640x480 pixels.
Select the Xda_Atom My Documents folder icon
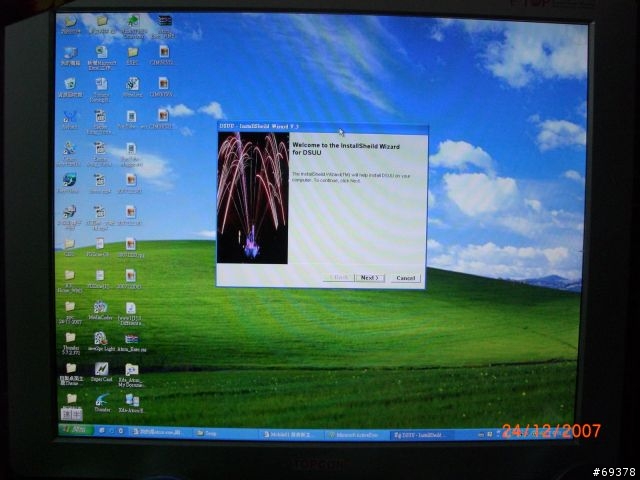point(131,375)
